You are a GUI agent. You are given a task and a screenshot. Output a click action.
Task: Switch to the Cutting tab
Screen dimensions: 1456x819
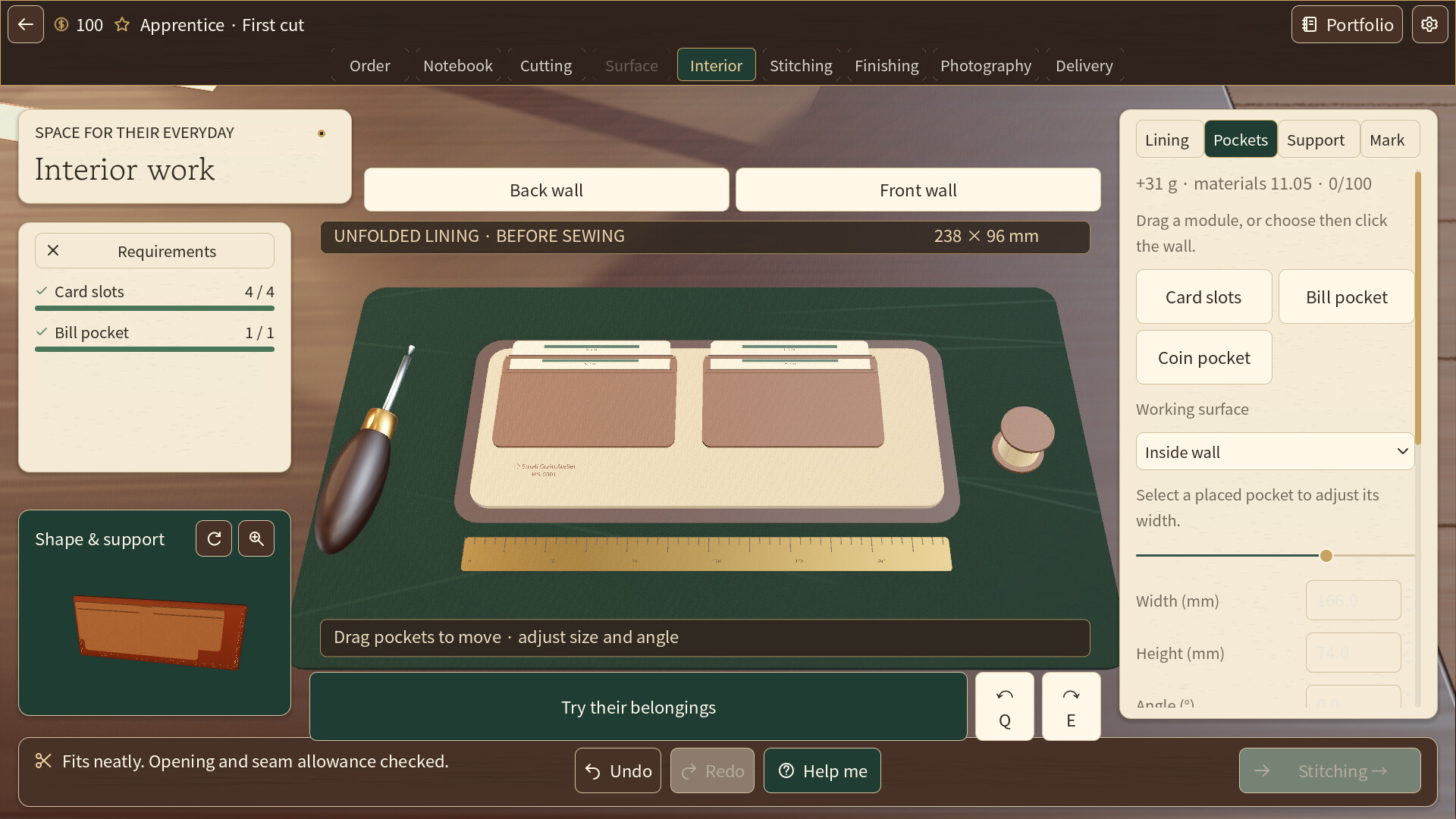click(x=546, y=65)
